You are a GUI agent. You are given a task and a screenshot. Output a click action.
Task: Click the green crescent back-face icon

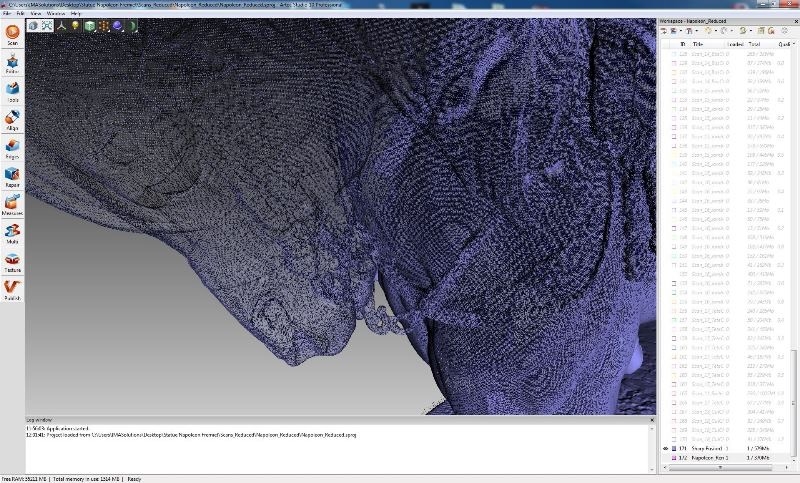[x=132, y=26]
